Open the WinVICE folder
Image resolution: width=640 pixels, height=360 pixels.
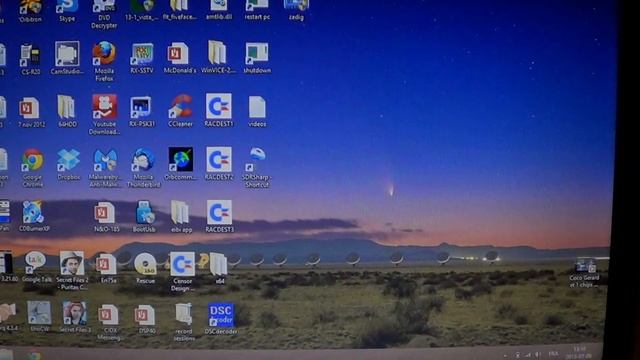click(x=218, y=58)
